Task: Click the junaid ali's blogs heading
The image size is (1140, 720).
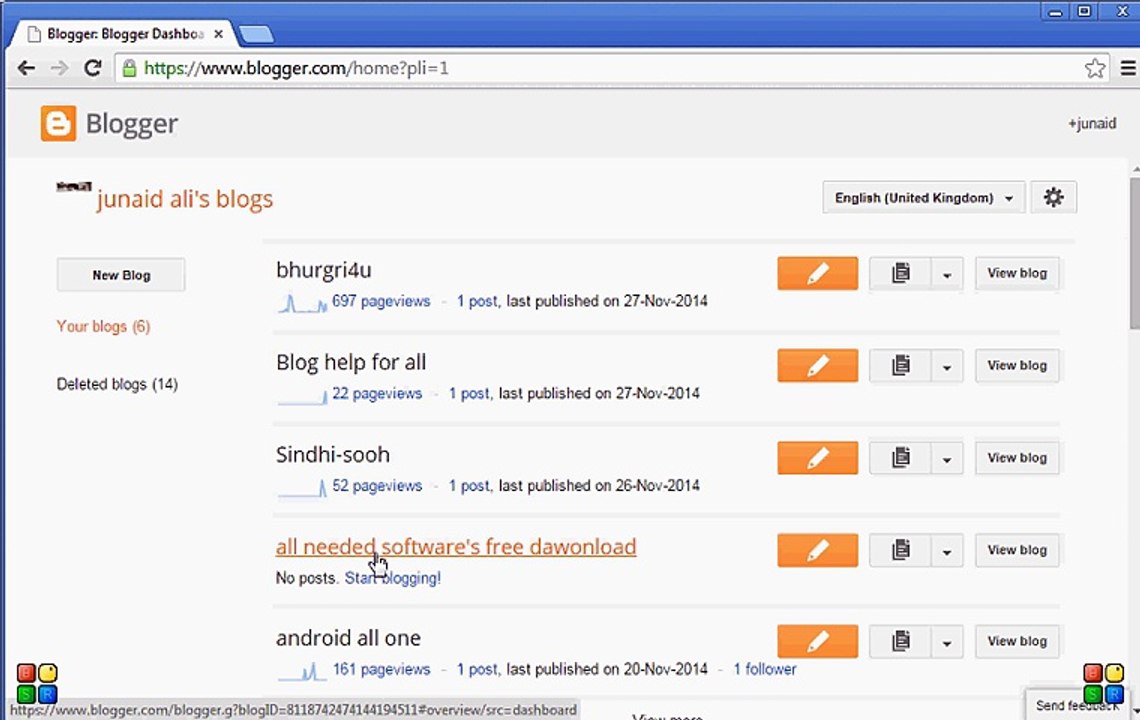Action: click(185, 199)
